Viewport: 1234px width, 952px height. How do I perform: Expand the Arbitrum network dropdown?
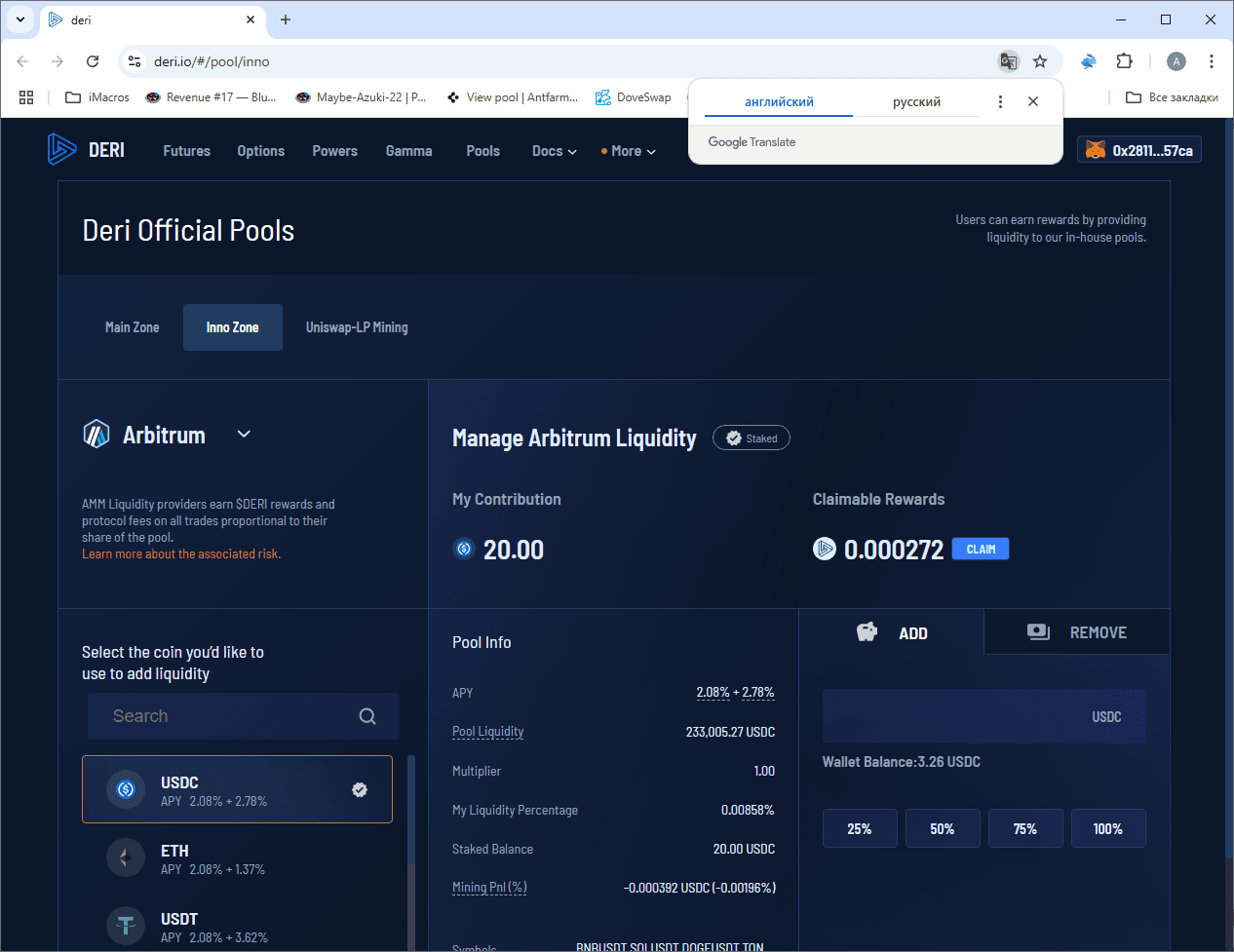(x=245, y=435)
